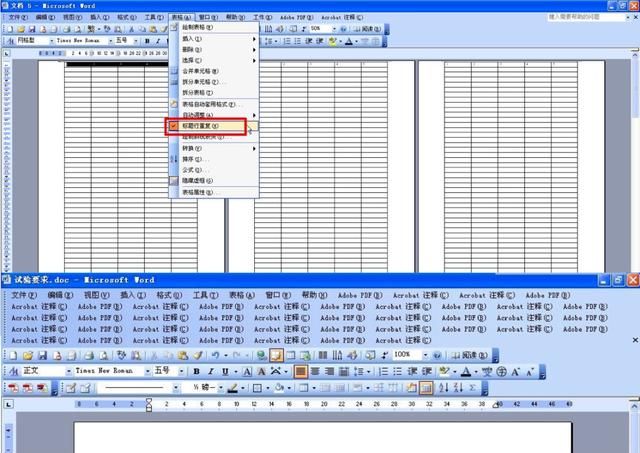
Task: Open line style dropdown in Tables and Borders toolbar
Action: tap(176, 388)
